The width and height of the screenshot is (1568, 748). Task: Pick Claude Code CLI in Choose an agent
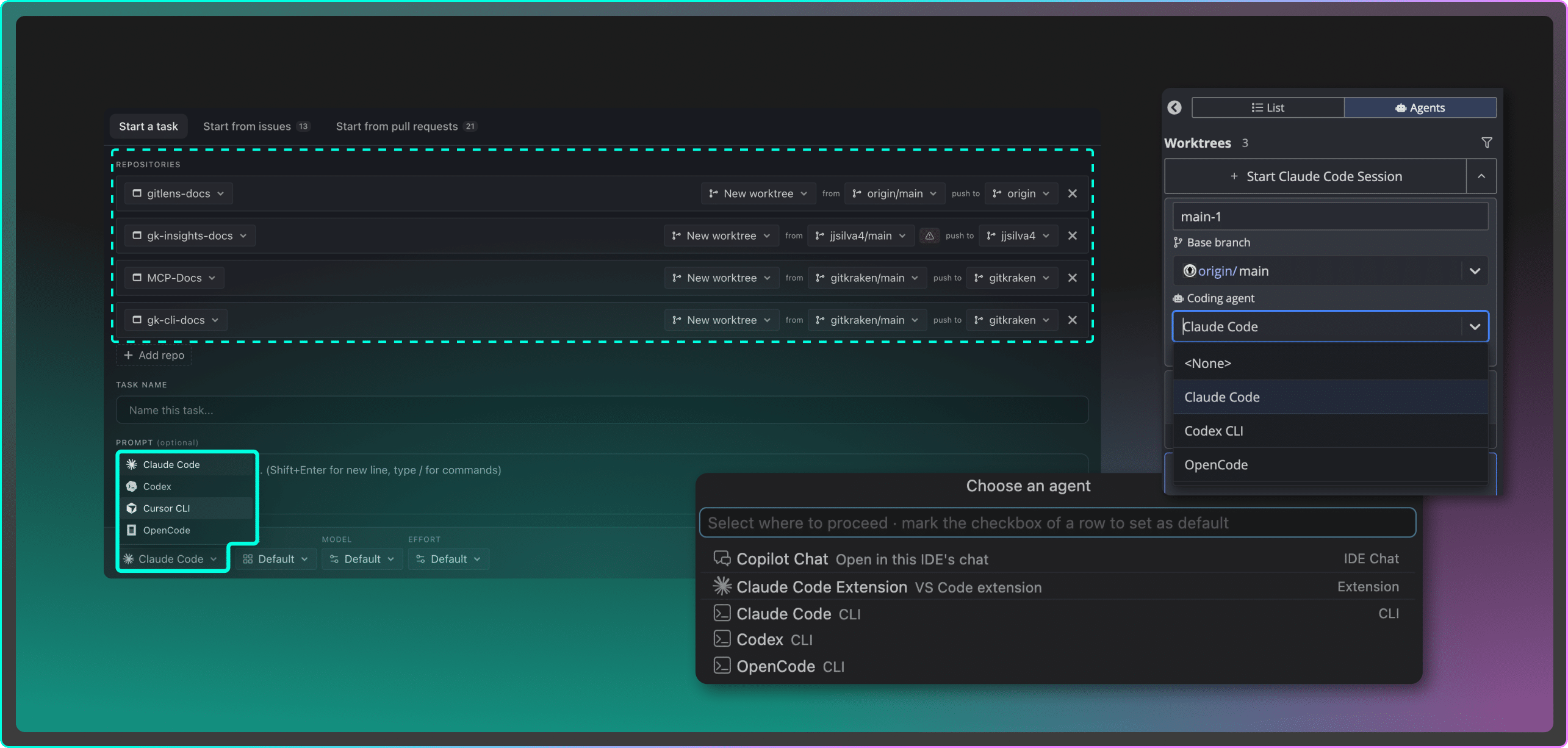point(1057,614)
